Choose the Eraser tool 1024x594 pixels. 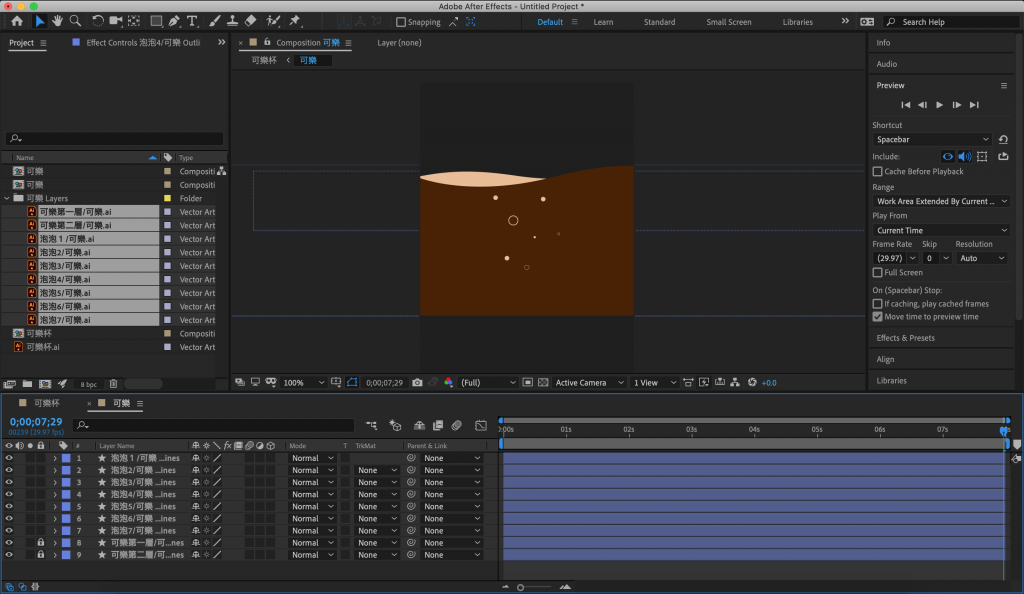tap(250, 20)
